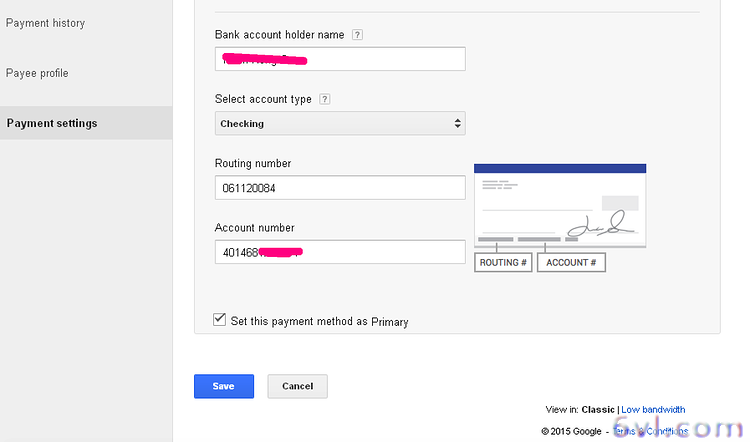Click inside the Account number field
The height and width of the screenshot is (442, 750).
(x=340, y=252)
